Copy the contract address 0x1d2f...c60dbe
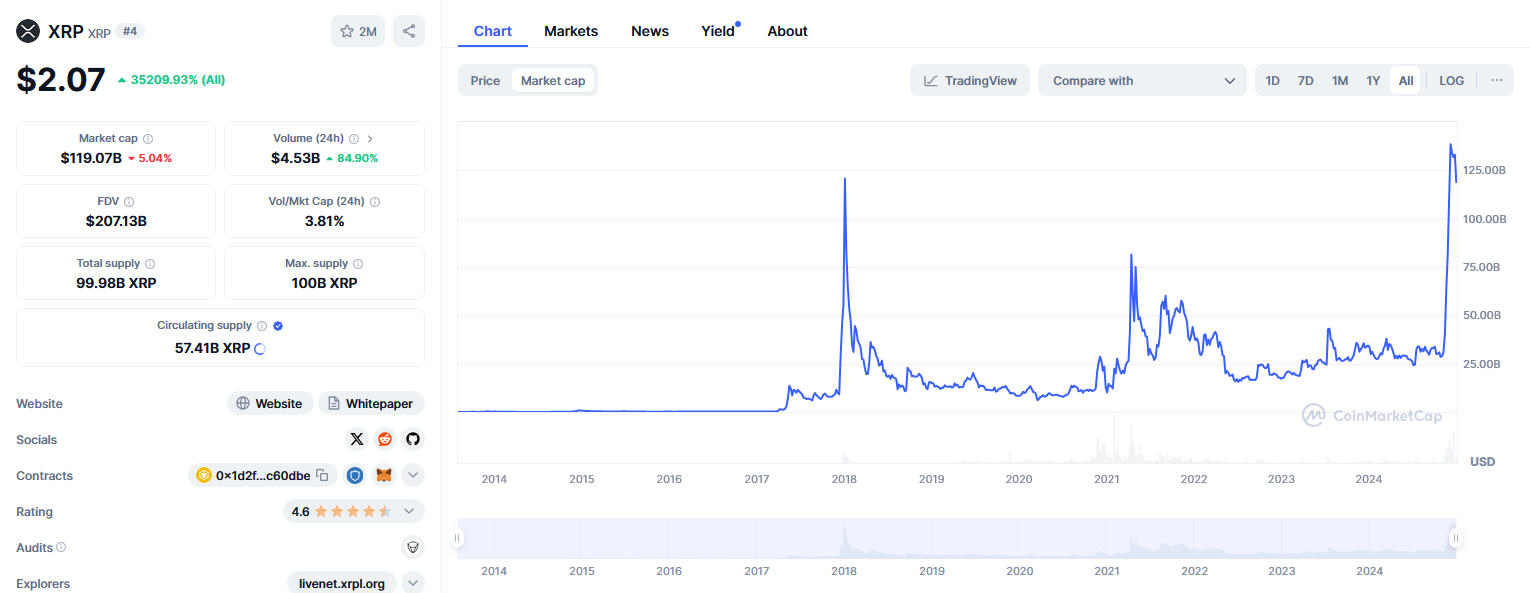1530x593 pixels. point(322,476)
